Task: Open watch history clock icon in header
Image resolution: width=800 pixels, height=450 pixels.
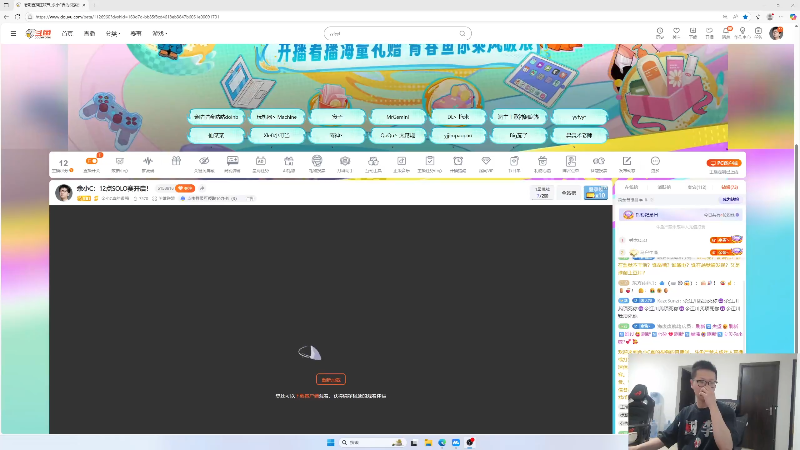Action: coord(660,33)
